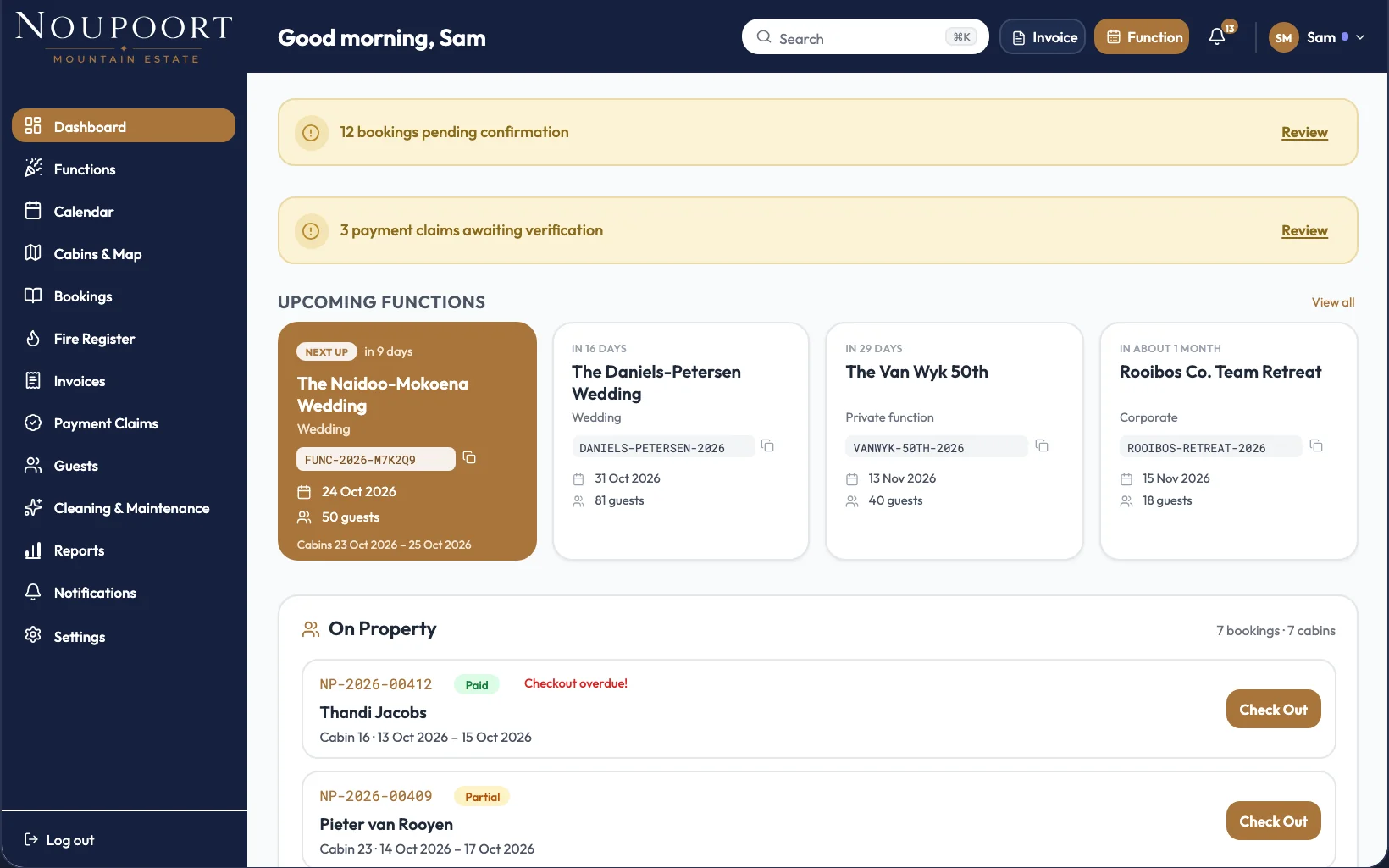Click the Paid status badge
Screen dimensions: 1389x868
coord(477,684)
